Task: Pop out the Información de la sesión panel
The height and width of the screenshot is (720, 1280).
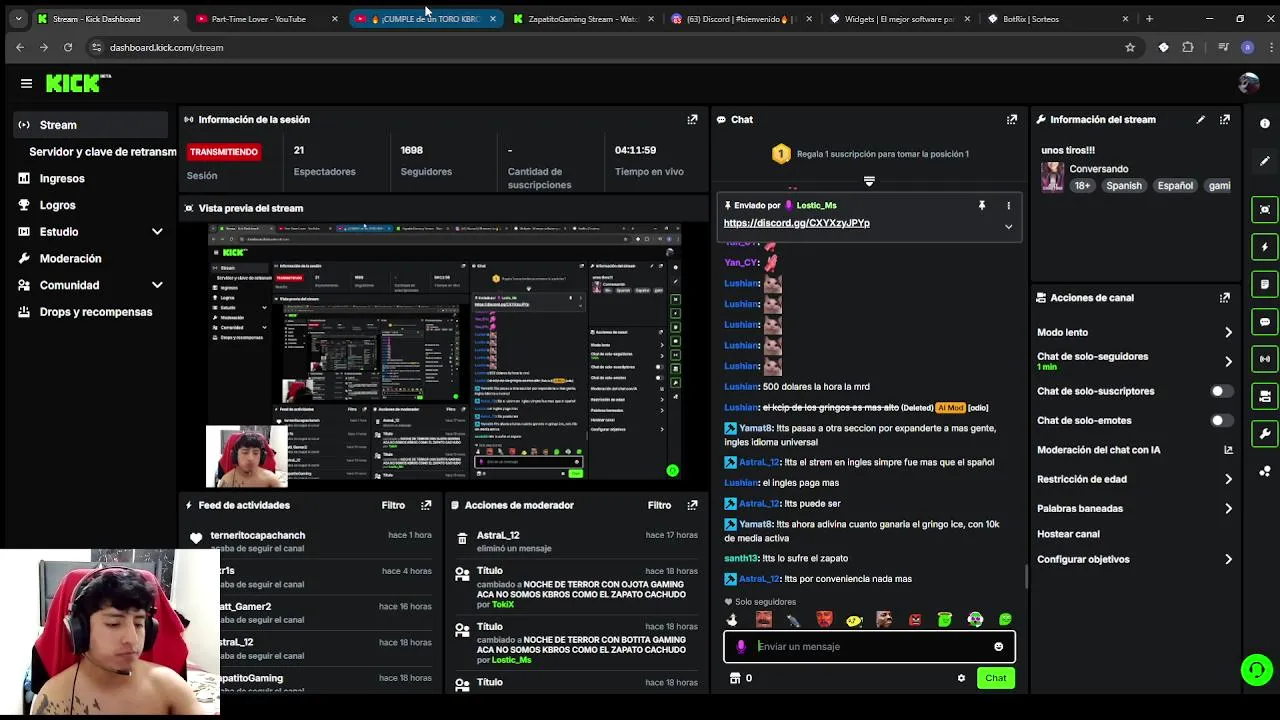Action: coord(692,119)
